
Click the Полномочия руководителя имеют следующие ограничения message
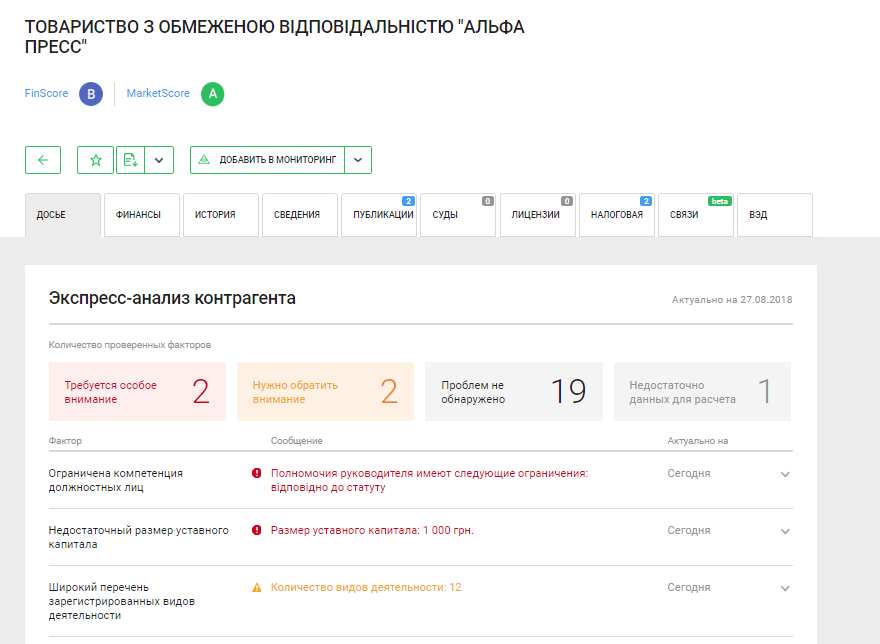pyautogui.click(x=429, y=480)
